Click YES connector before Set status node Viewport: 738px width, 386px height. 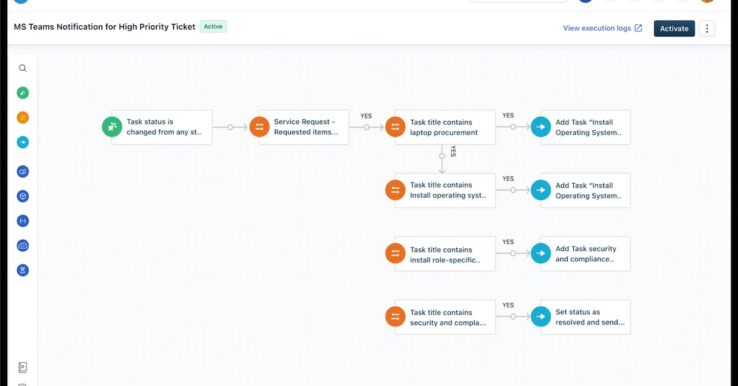click(x=513, y=316)
